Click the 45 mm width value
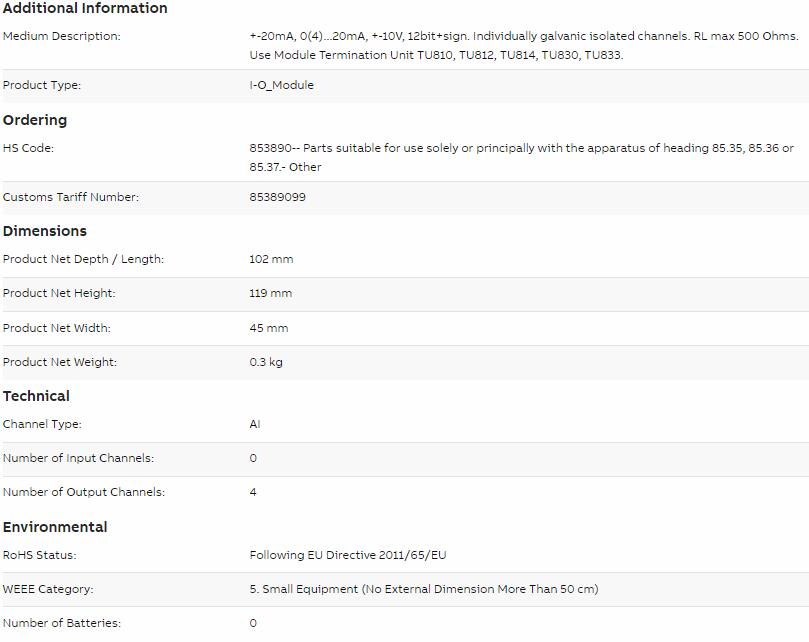Image resolution: width=809 pixels, height=642 pixels. click(269, 328)
